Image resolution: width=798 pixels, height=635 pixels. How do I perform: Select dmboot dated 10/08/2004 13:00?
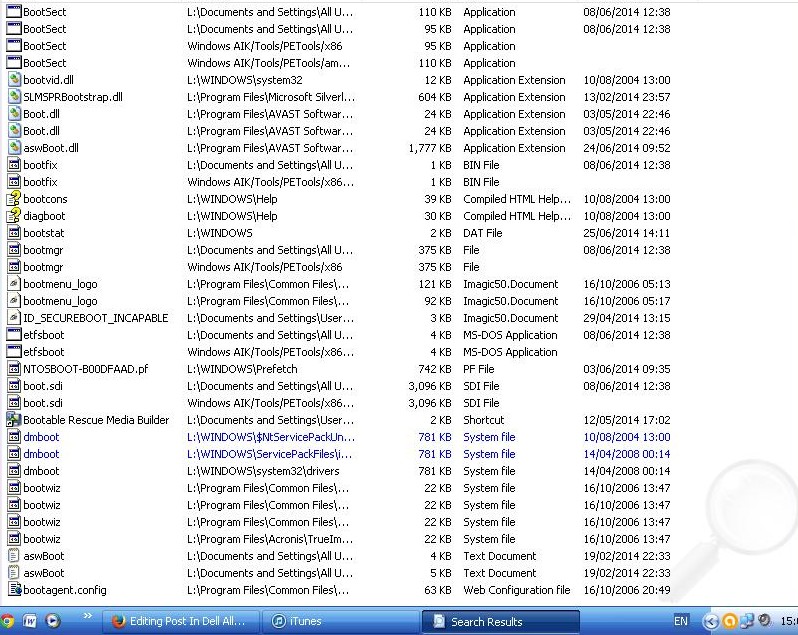(41, 437)
